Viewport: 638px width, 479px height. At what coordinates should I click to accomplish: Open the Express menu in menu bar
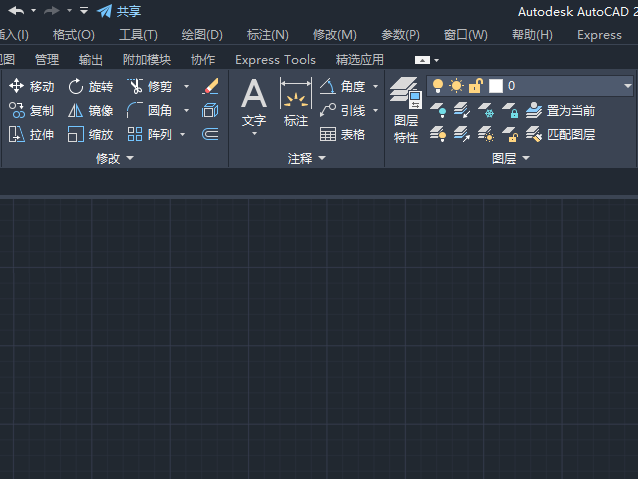(x=599, y=35)
